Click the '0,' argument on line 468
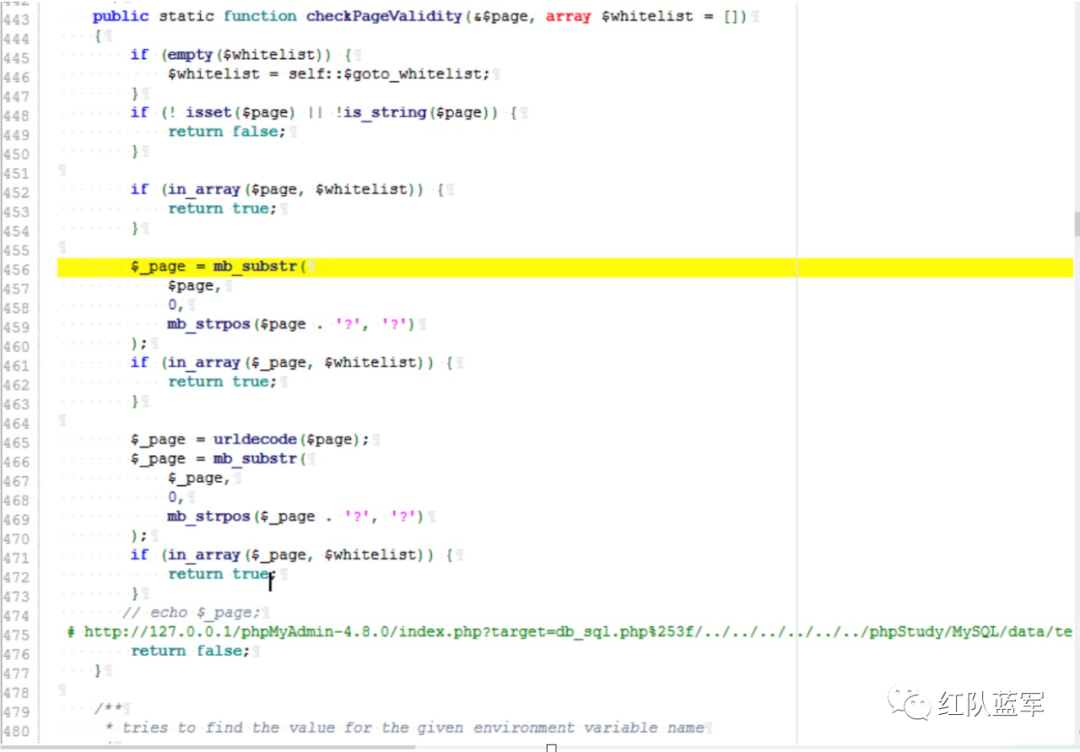 coord(176,497)
